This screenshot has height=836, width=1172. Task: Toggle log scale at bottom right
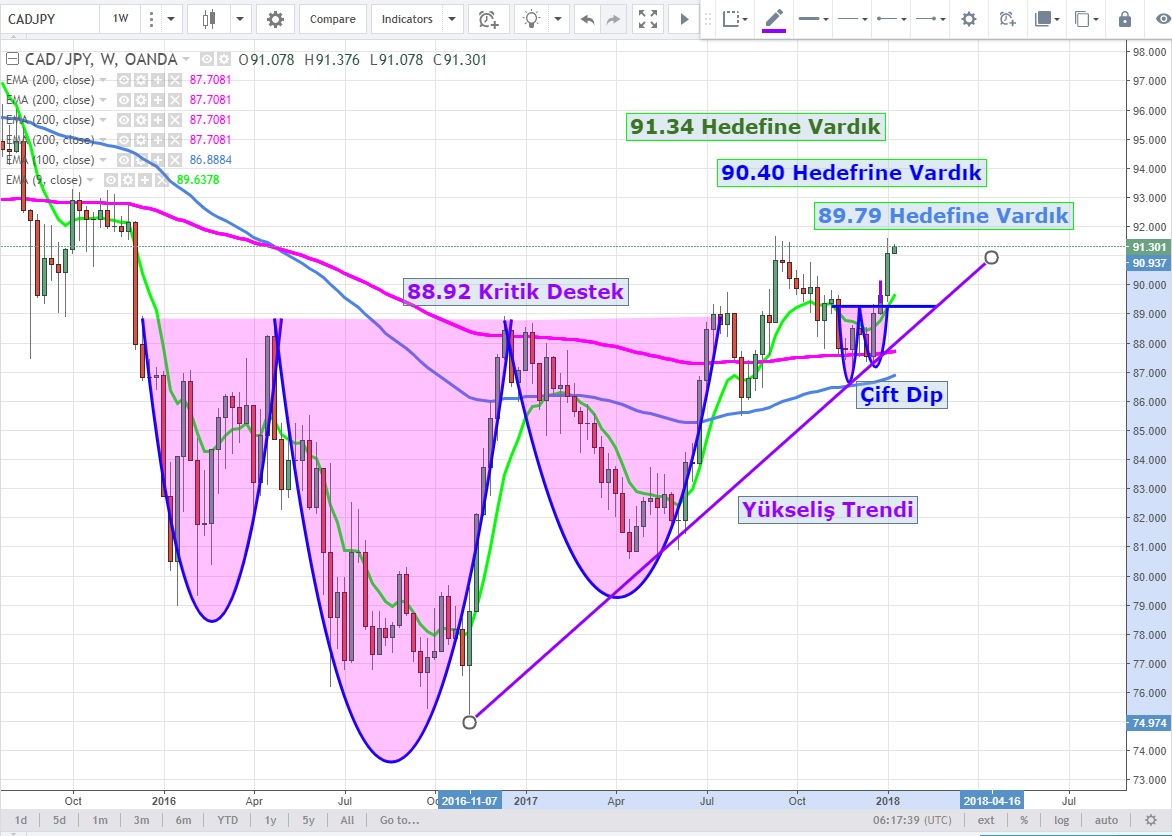click(x=1059, y=820)
